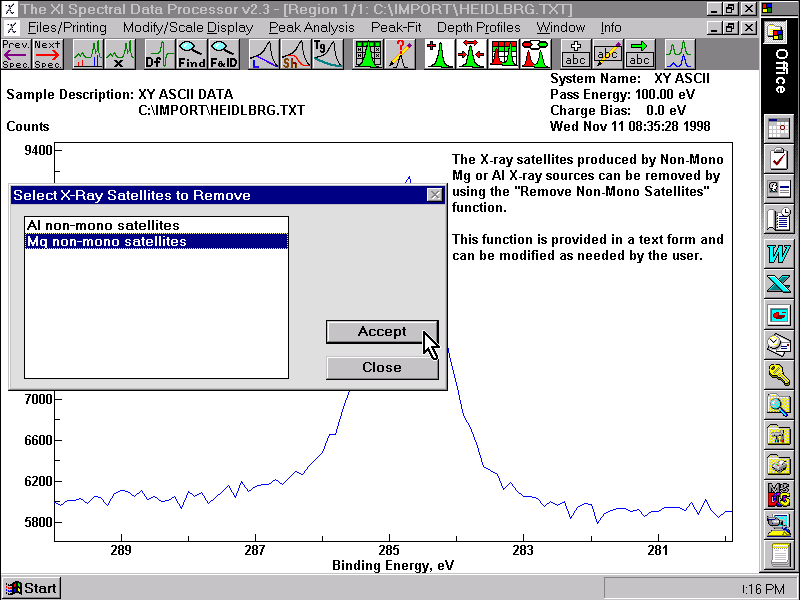Advance using the Next Spec toolbar button
Image resolution: width=800 pixels, height=600 pixels.
(46, 54)
